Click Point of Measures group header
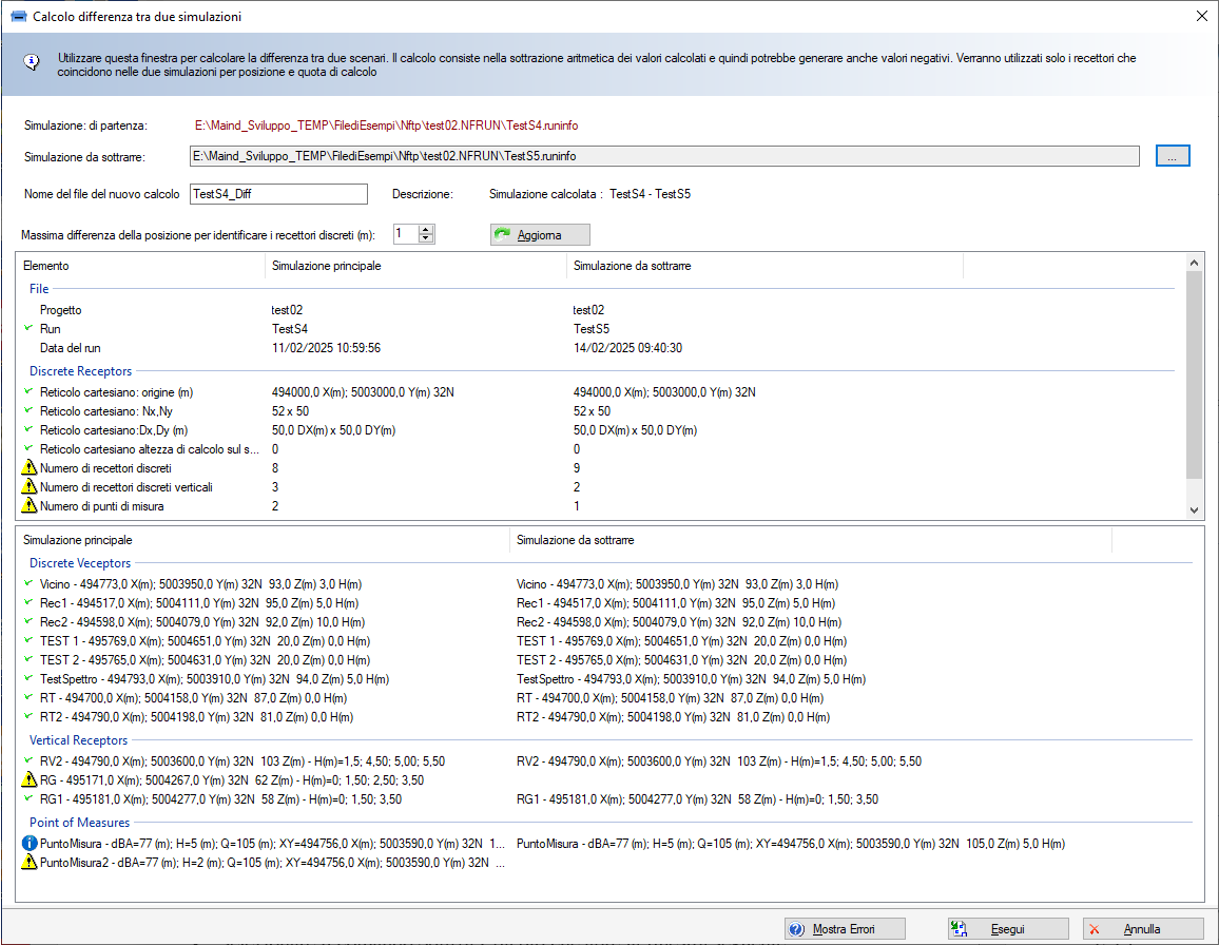Image resolution: width=1219 pixels, height=945 pixels. pyautogui.click(x=80, y=822)
